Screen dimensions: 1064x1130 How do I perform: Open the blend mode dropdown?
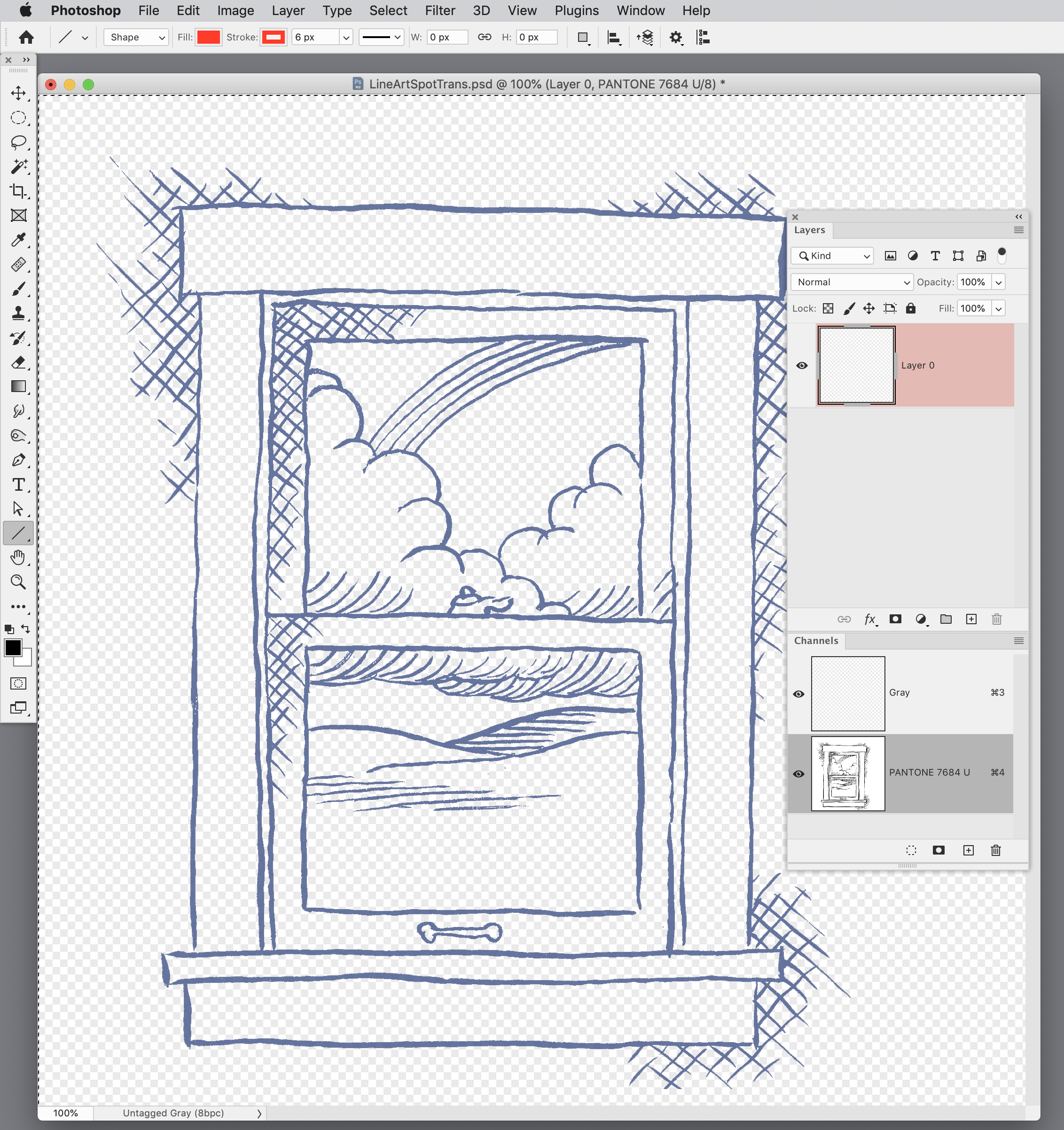[x=852, y=282]
